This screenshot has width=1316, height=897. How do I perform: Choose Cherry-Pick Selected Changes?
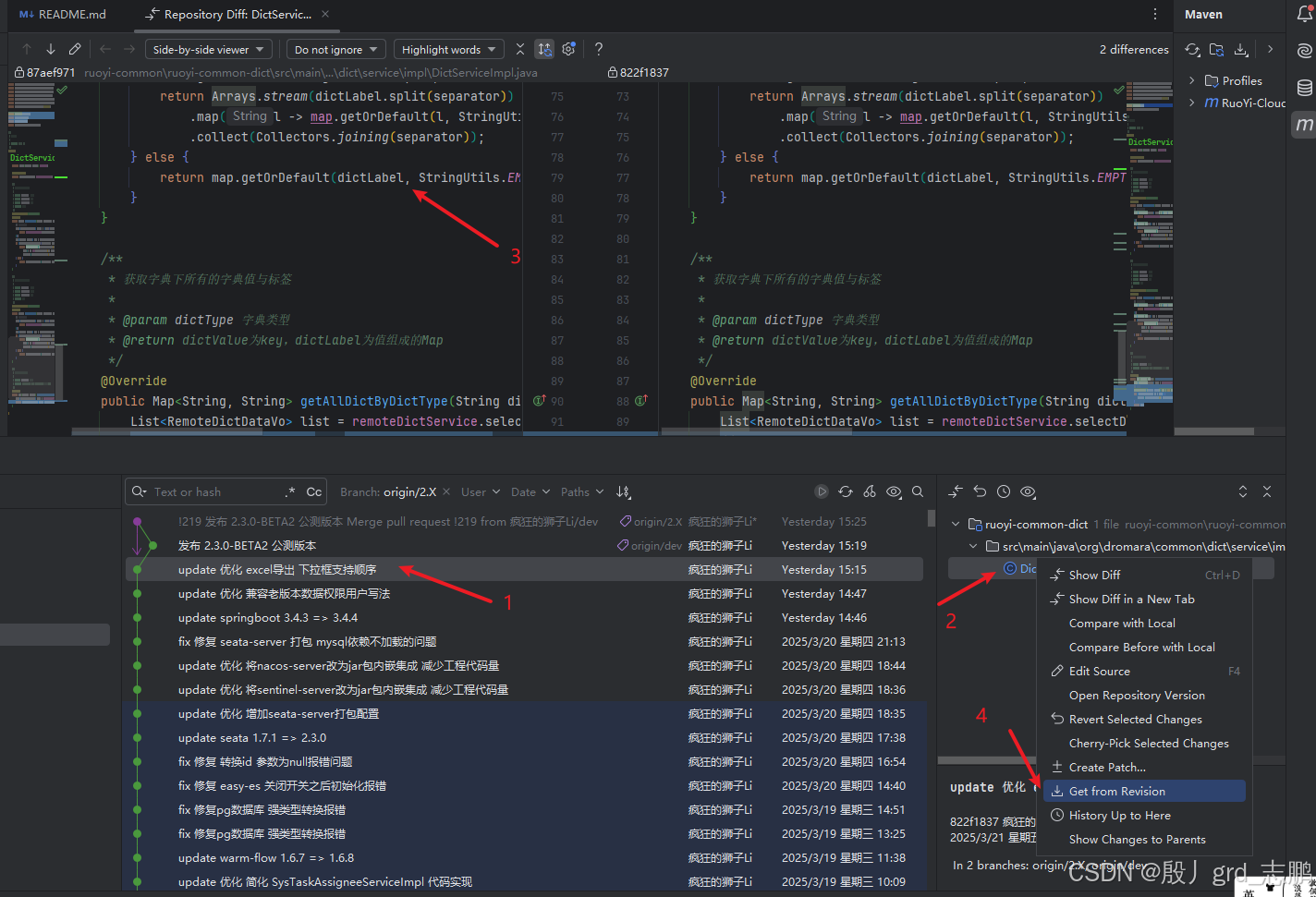coord(1145,743)
